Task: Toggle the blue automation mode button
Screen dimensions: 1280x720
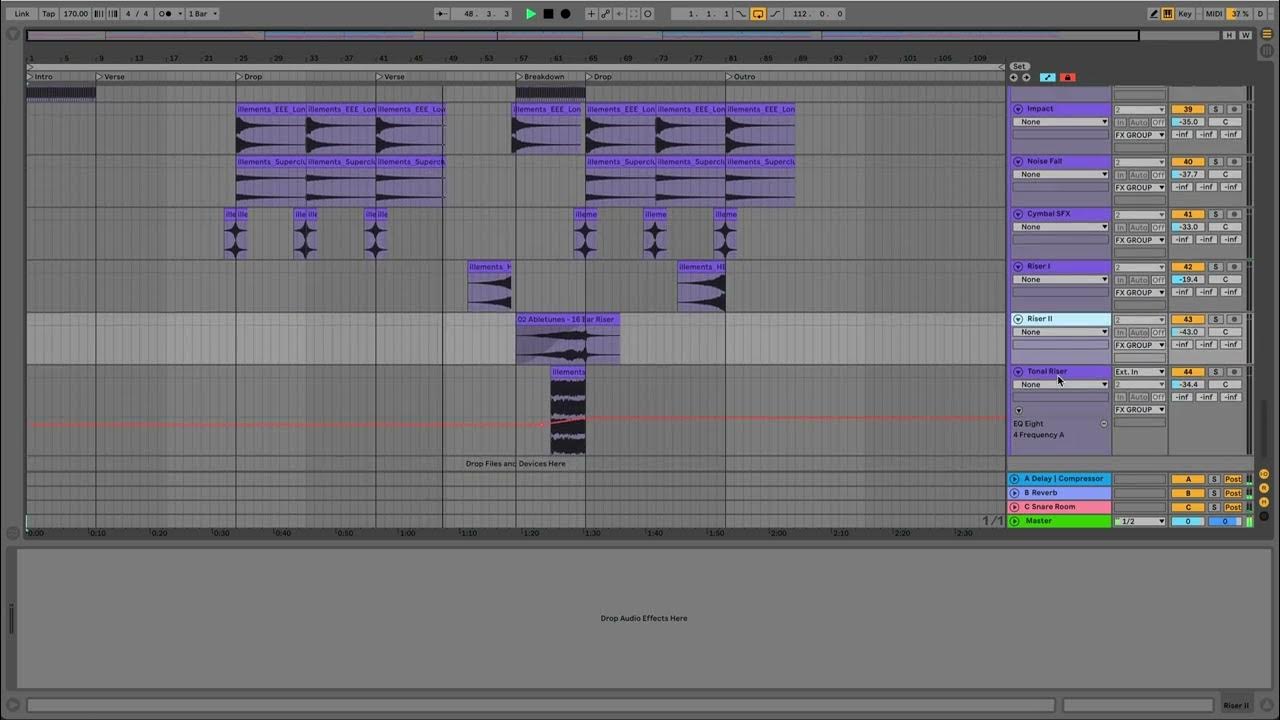Action: 1048,77
